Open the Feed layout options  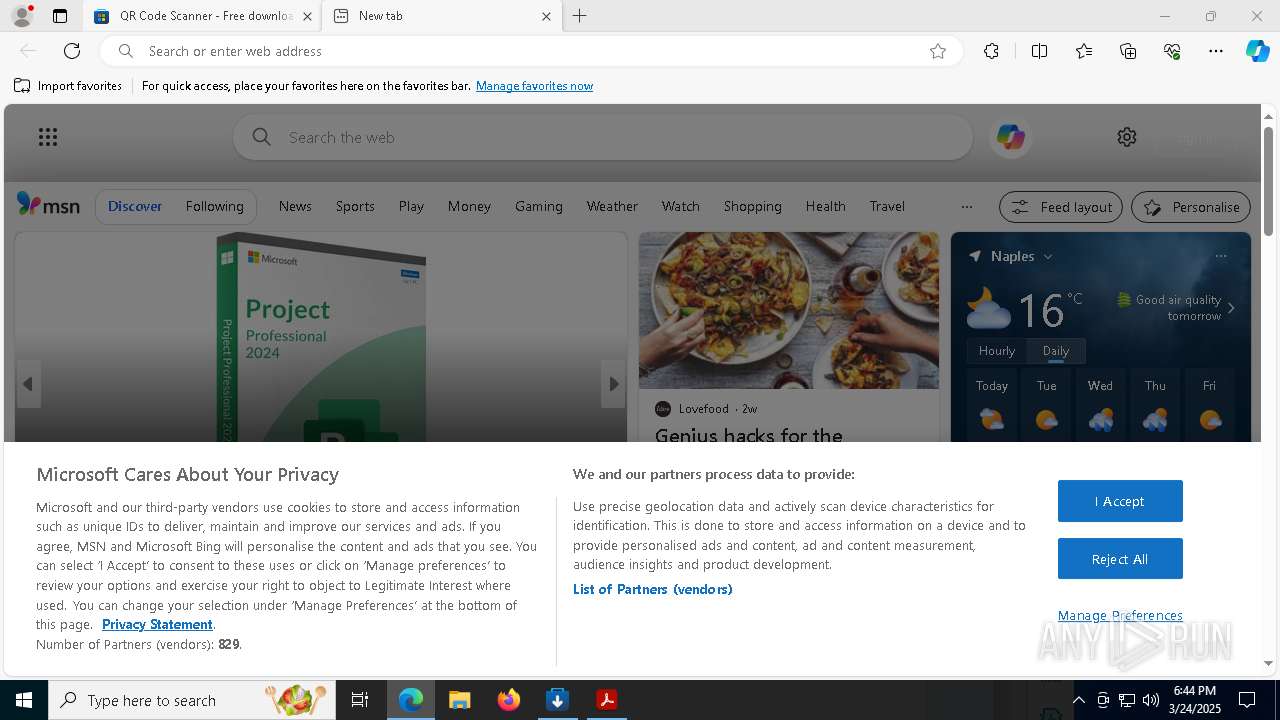1061,207
